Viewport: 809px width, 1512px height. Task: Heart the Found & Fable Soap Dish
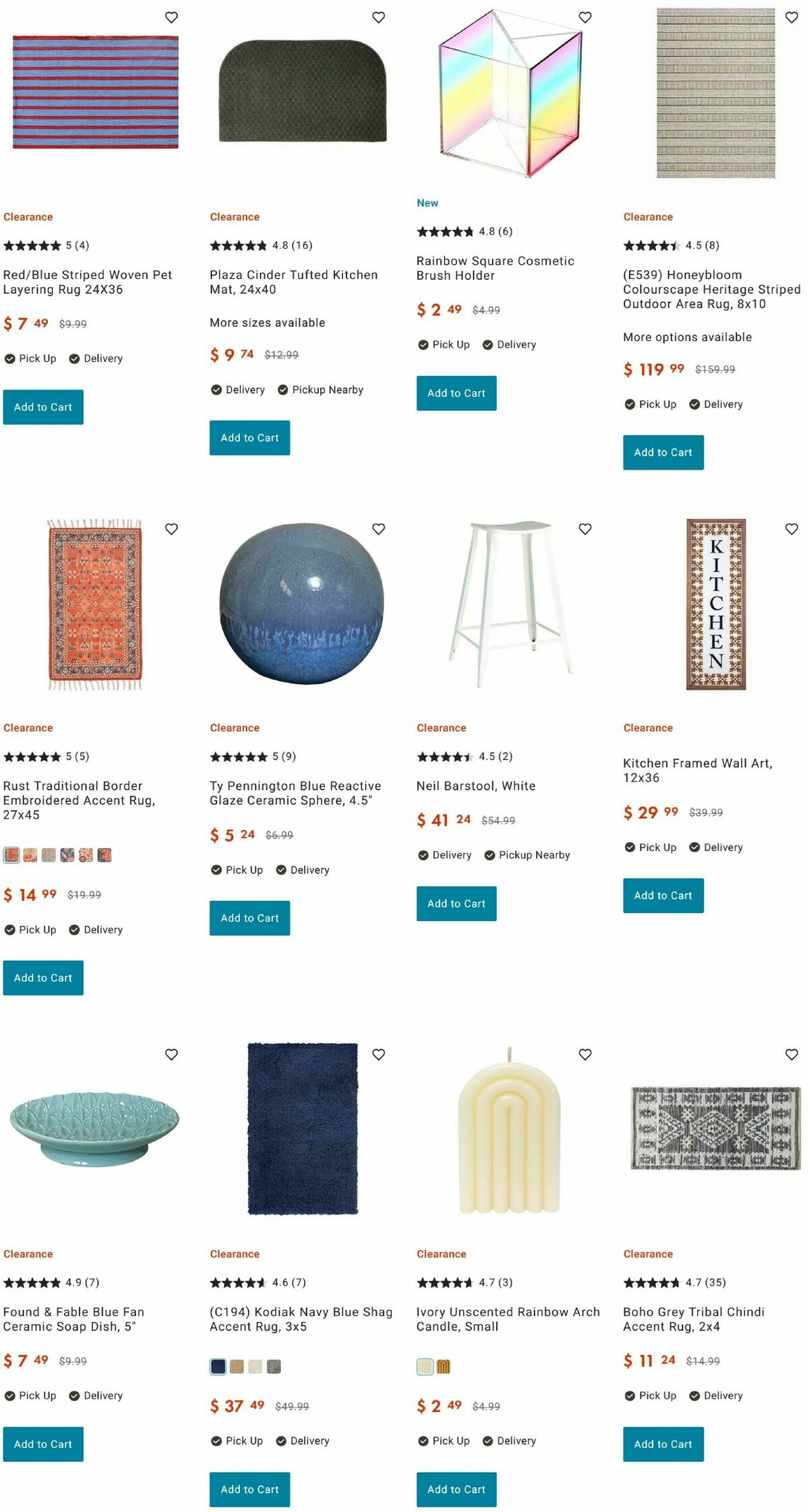(x=171, y=1054)
